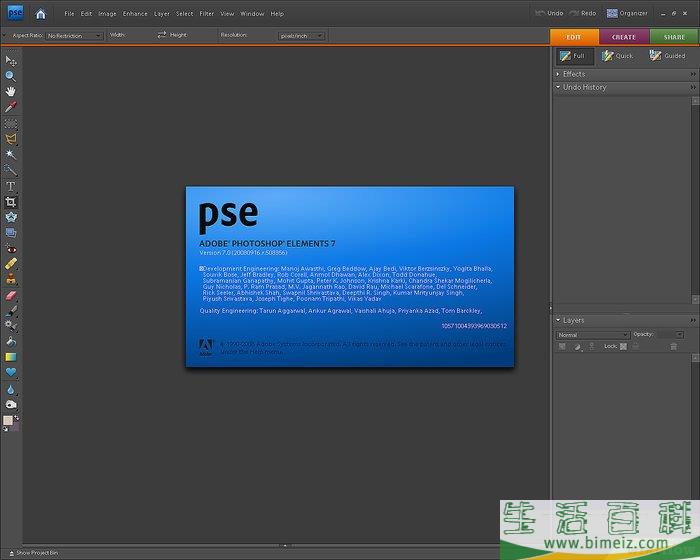Select the Eraser tool
700x560 pixels.
click(x=11, y=296)
